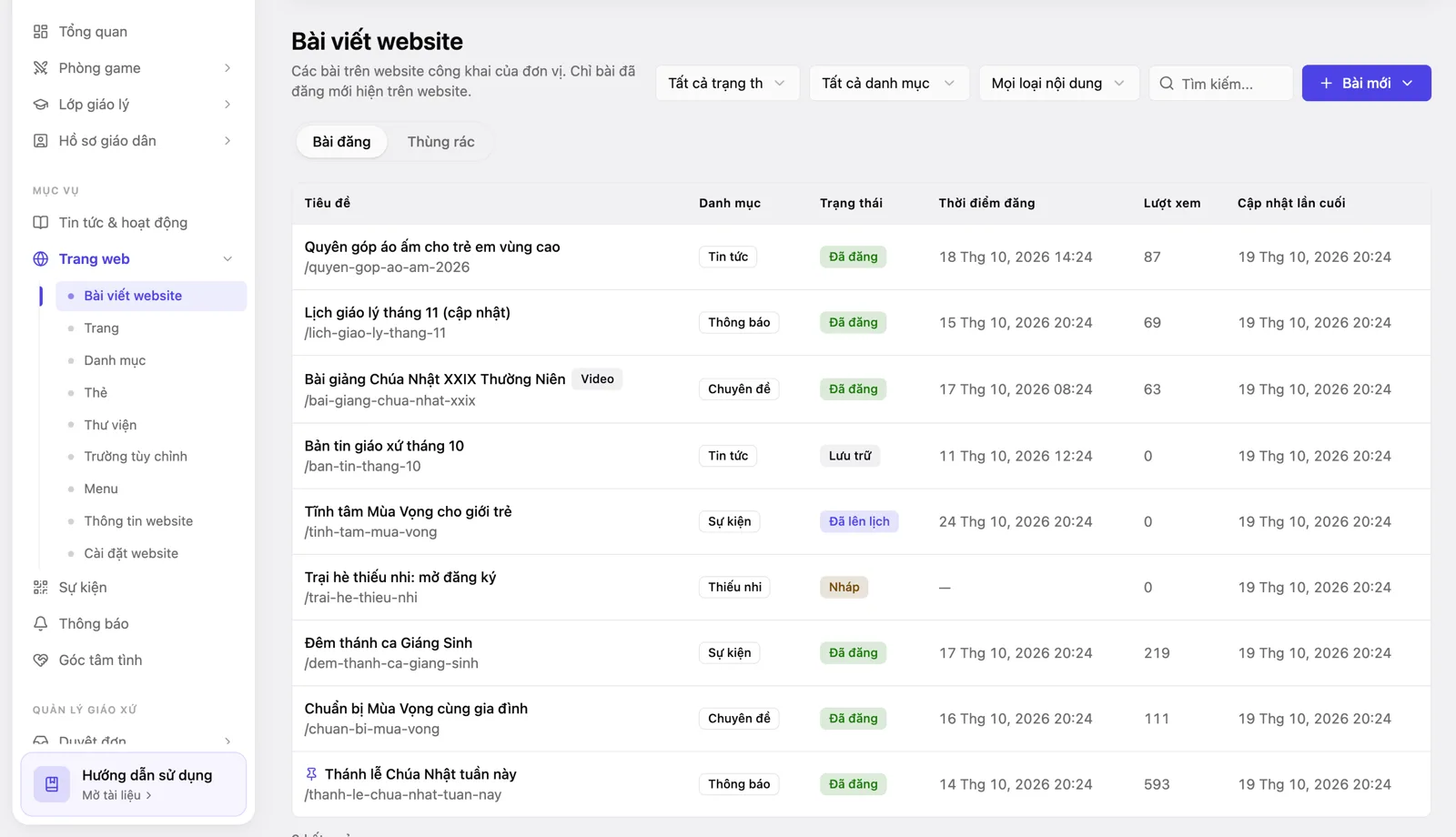1456x837 pixels.
Task: Click the Lớp giáo lý graduation cap icon
Action: (40, 105)
